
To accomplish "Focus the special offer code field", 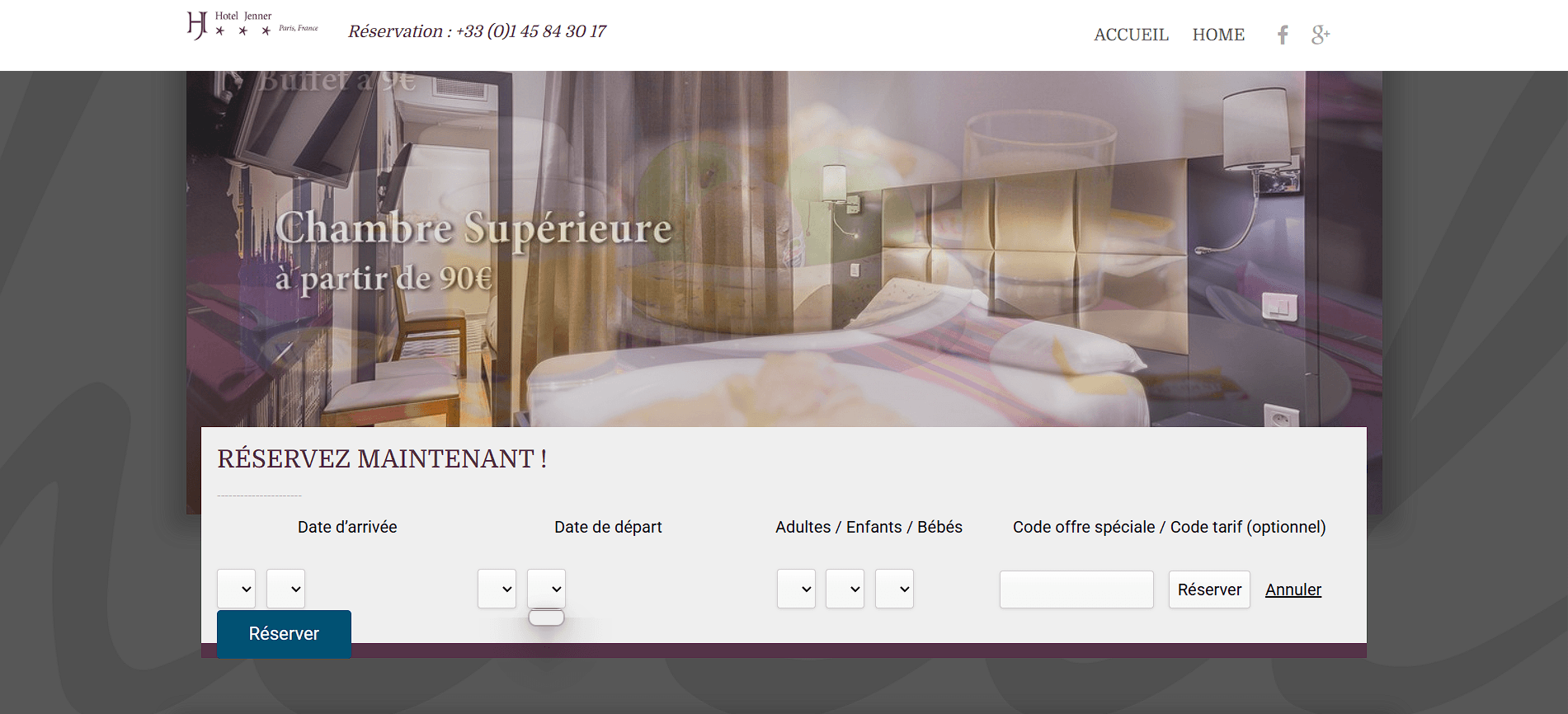I will 1076,590.
